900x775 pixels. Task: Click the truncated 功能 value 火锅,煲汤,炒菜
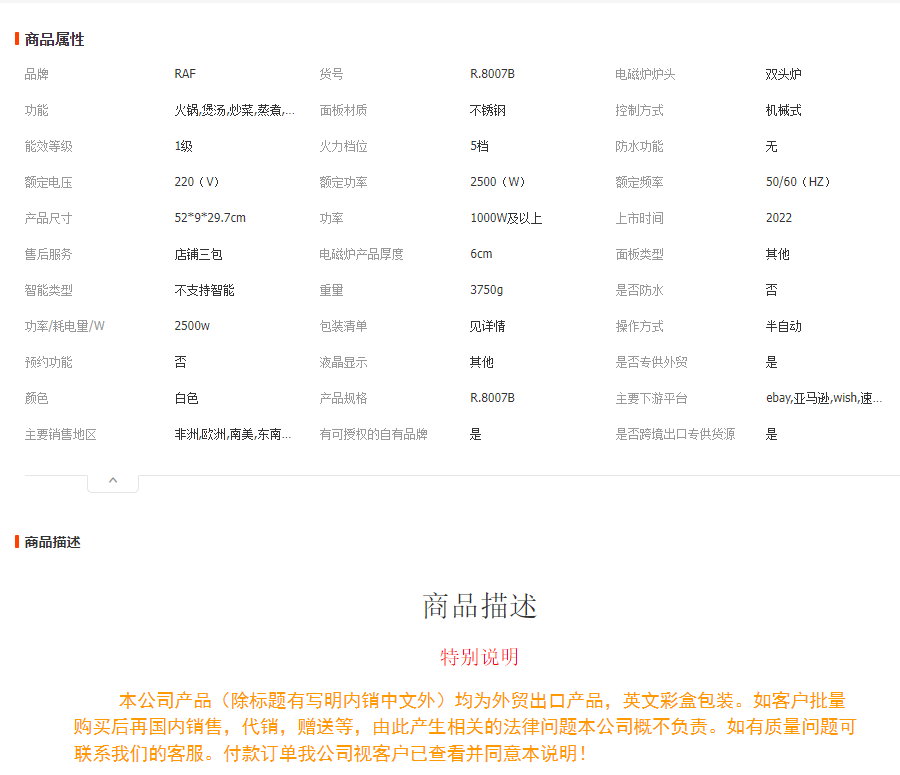coord(234,110)
